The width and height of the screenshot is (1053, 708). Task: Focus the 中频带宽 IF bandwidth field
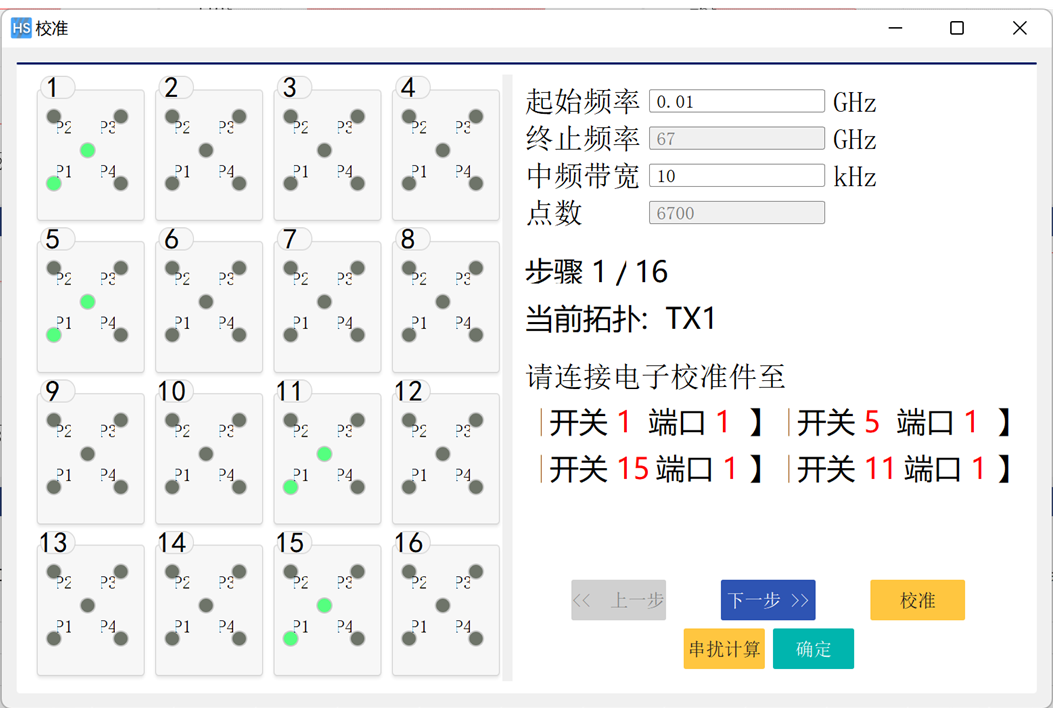click(x=736, y=176)
